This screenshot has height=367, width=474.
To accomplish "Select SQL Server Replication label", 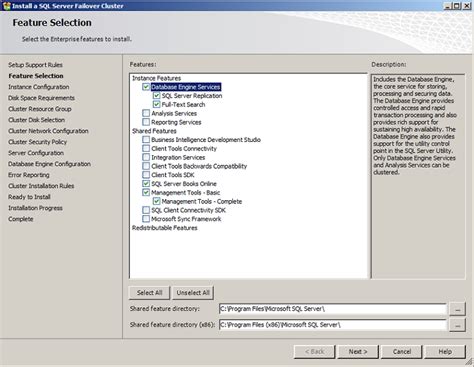I will 192,96.
